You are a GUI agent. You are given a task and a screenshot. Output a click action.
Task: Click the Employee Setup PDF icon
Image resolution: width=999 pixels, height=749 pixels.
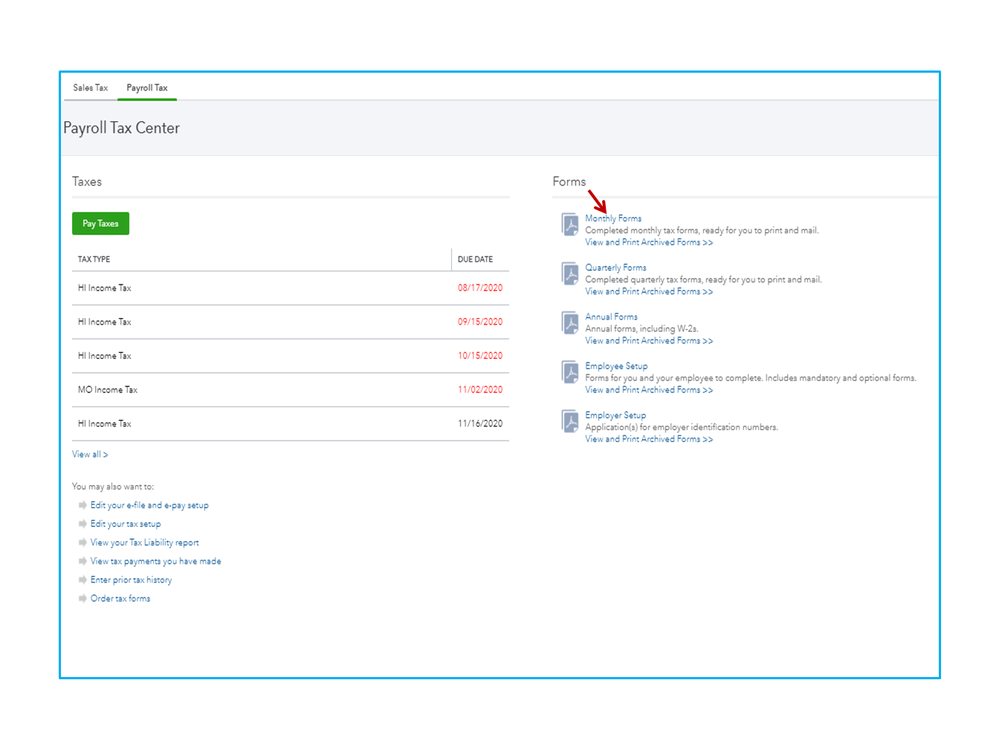[x=570, y=372]
